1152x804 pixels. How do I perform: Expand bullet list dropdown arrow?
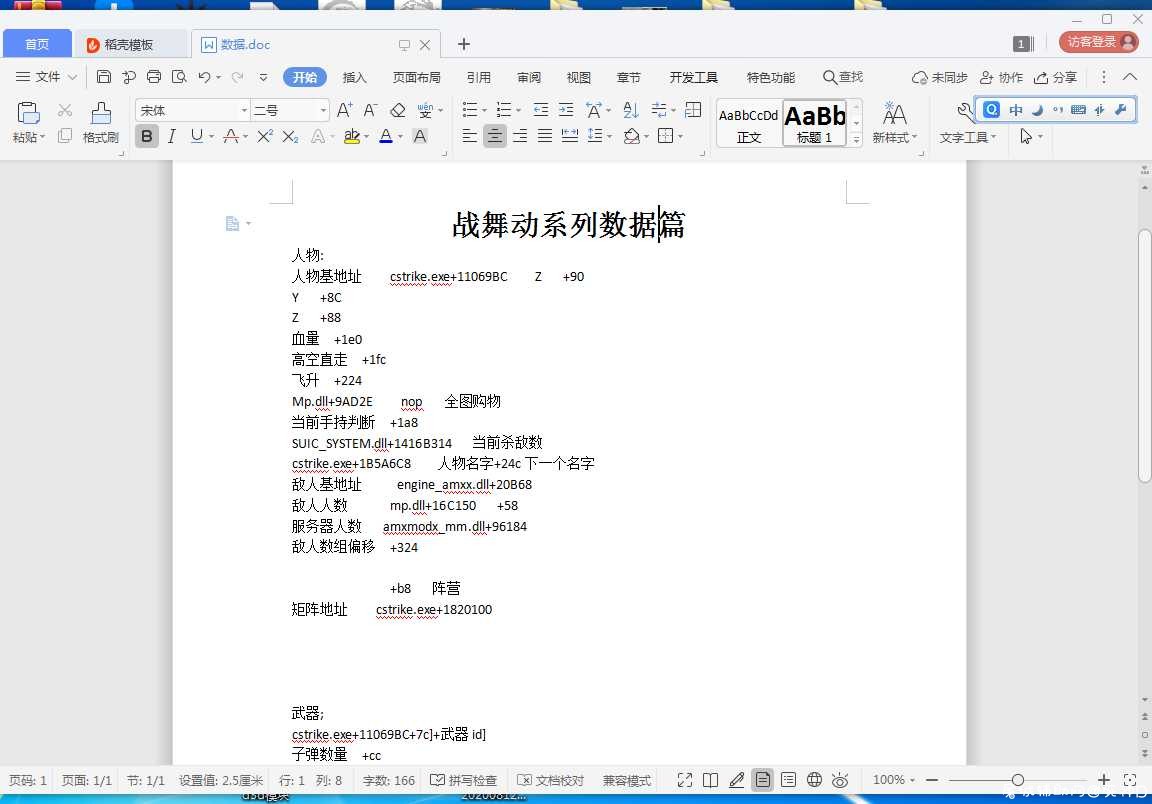(483, 111)
